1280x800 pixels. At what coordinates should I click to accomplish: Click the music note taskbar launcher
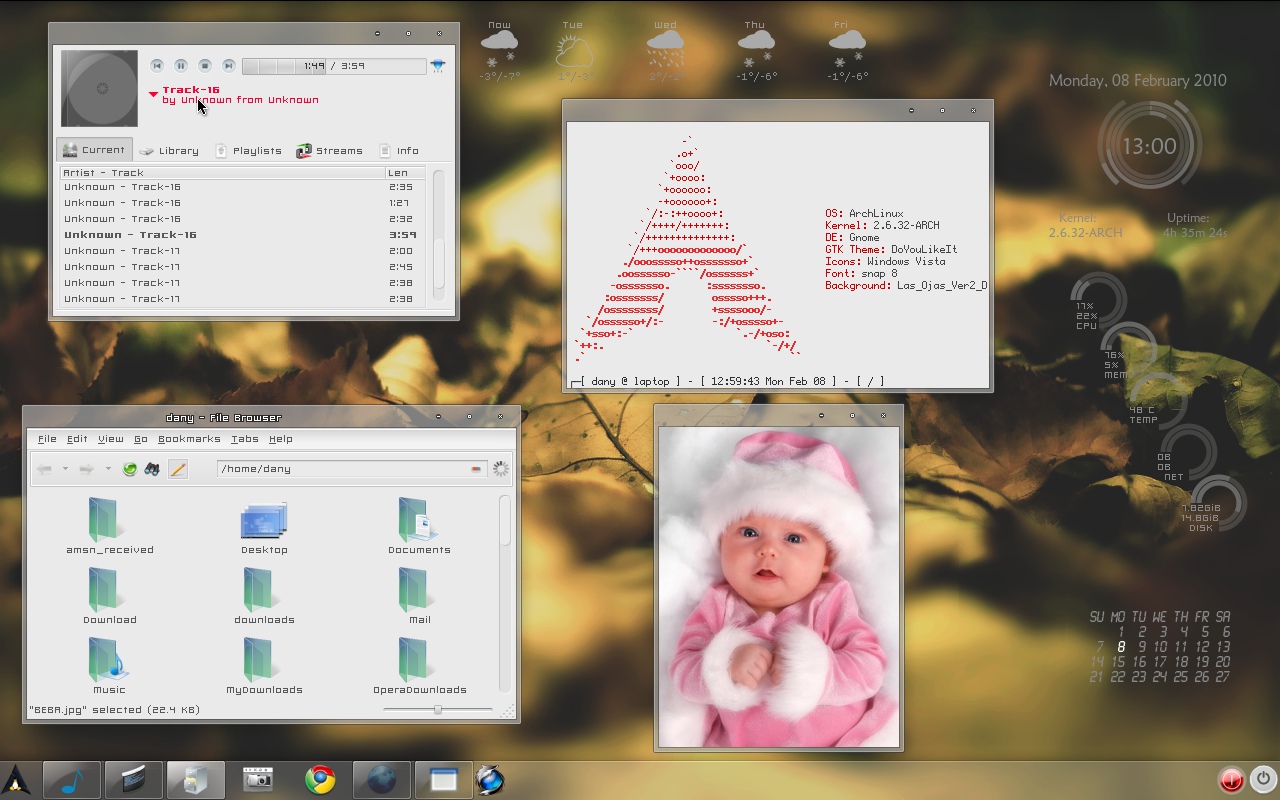tap(72, 780)
